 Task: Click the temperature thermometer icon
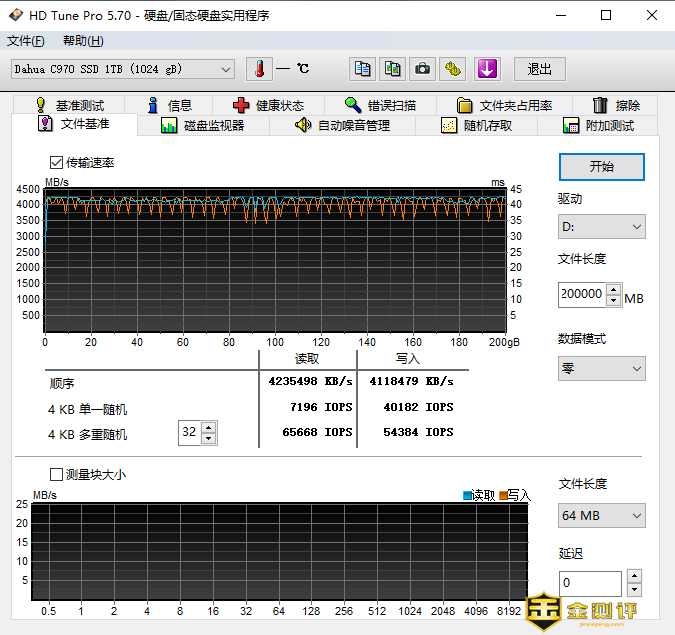click(x=259, y=69)
